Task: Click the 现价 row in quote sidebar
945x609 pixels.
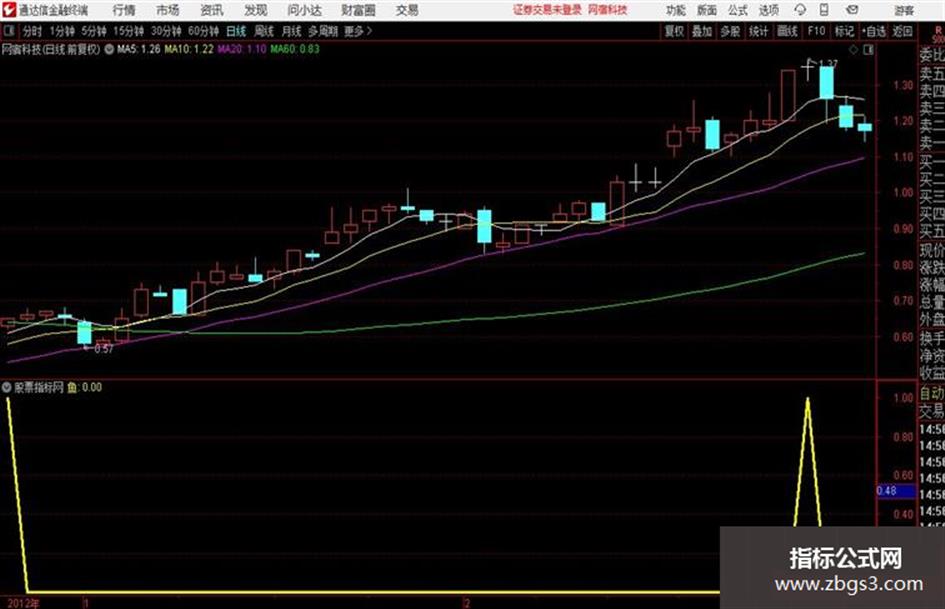Action: tap(932, 250)
